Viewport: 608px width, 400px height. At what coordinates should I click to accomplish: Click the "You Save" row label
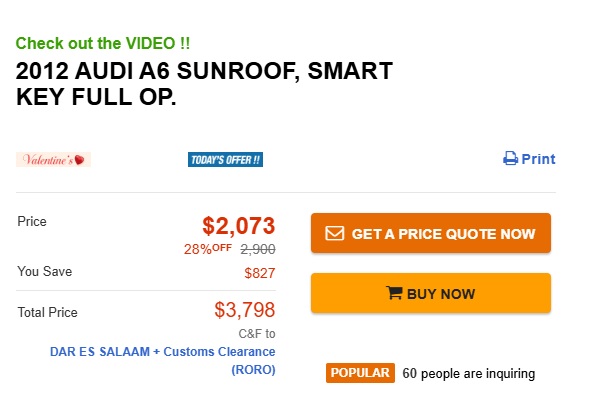(x=45, y=271)
